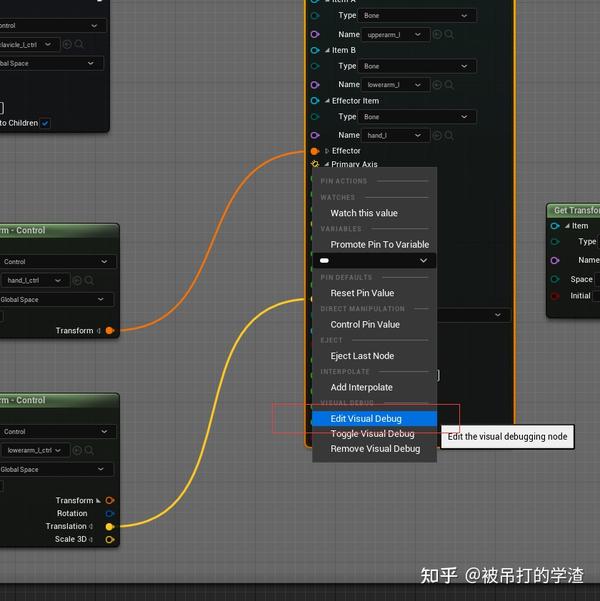Click the Space pin on Get Transform node
The width and height of the screenshot is (600, 601).
point(555,279)
